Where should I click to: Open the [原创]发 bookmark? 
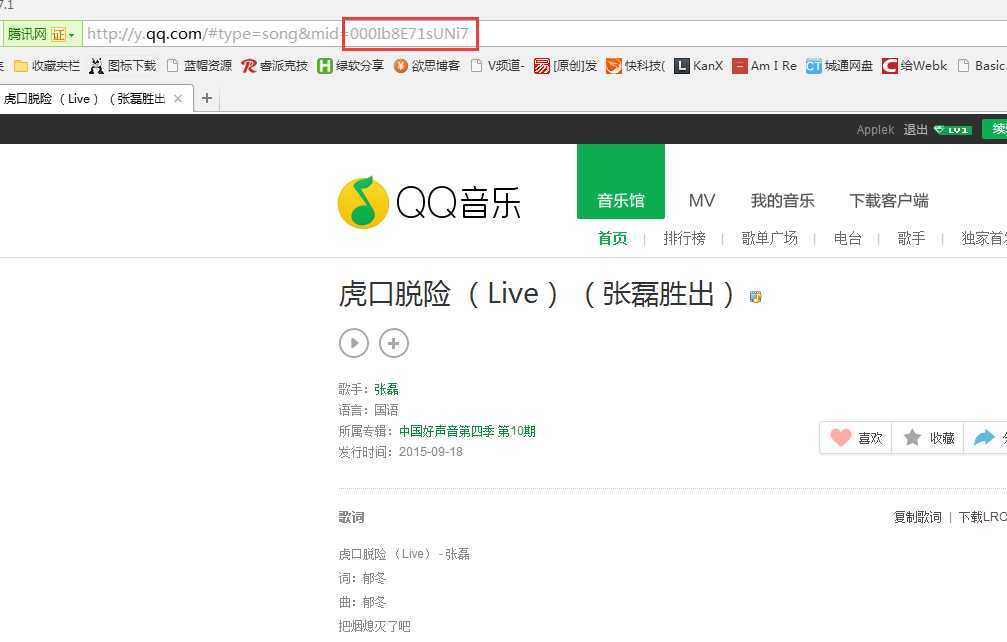pos(566,65)
